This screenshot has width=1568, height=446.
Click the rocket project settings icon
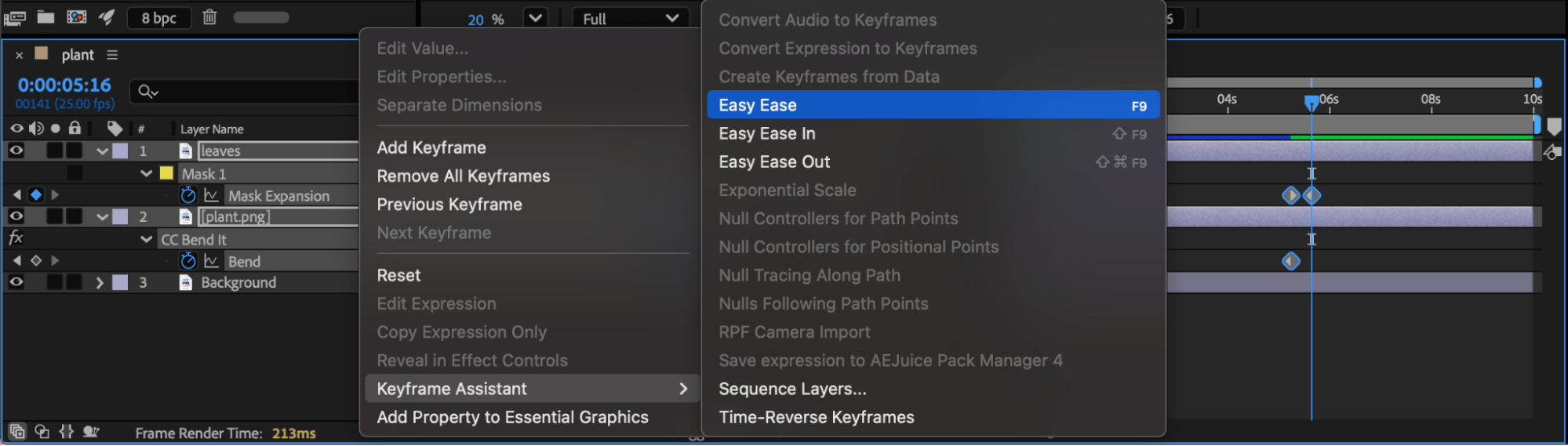(107, 17)
